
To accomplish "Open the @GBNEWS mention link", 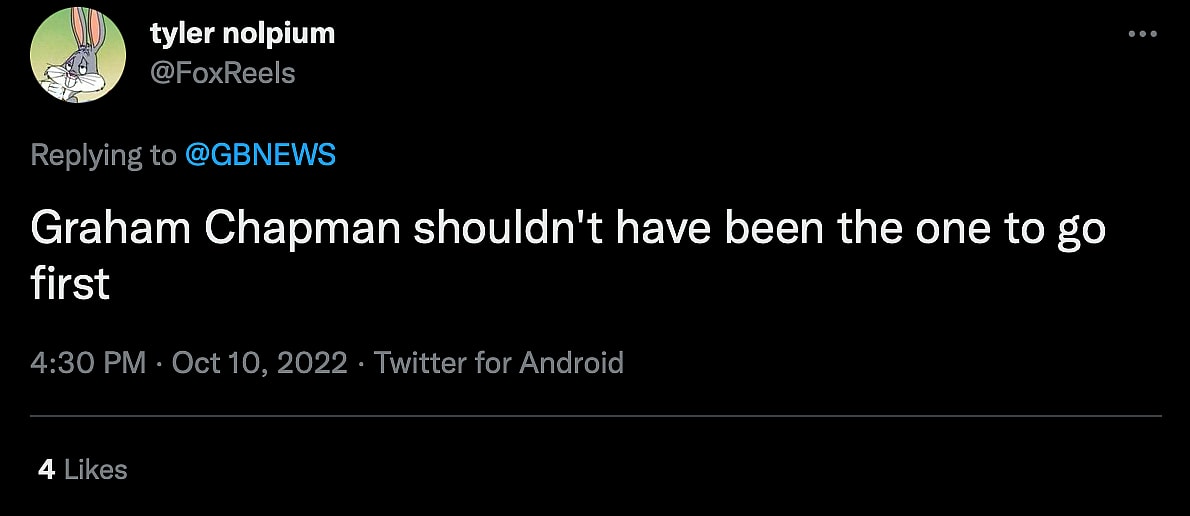I will (260, 155).
